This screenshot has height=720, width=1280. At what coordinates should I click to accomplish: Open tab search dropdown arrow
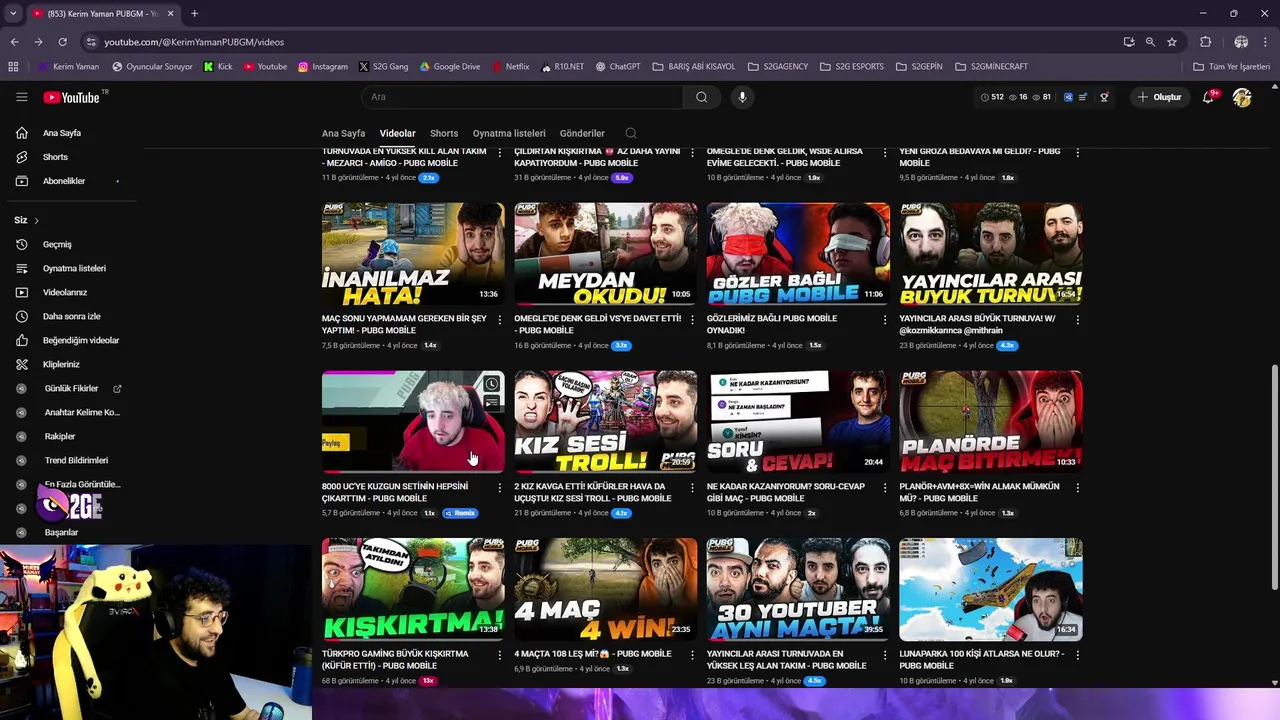[x=13, y=14]
